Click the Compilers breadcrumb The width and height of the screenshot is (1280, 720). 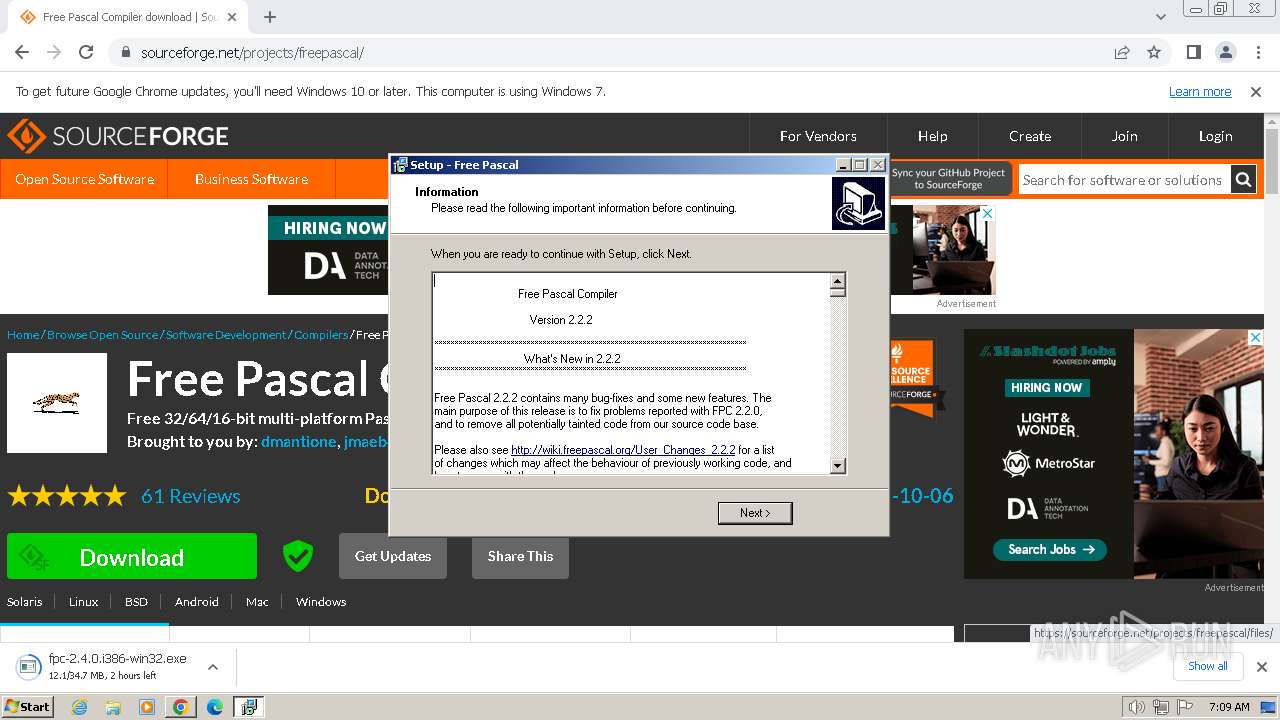coord(321,335)
